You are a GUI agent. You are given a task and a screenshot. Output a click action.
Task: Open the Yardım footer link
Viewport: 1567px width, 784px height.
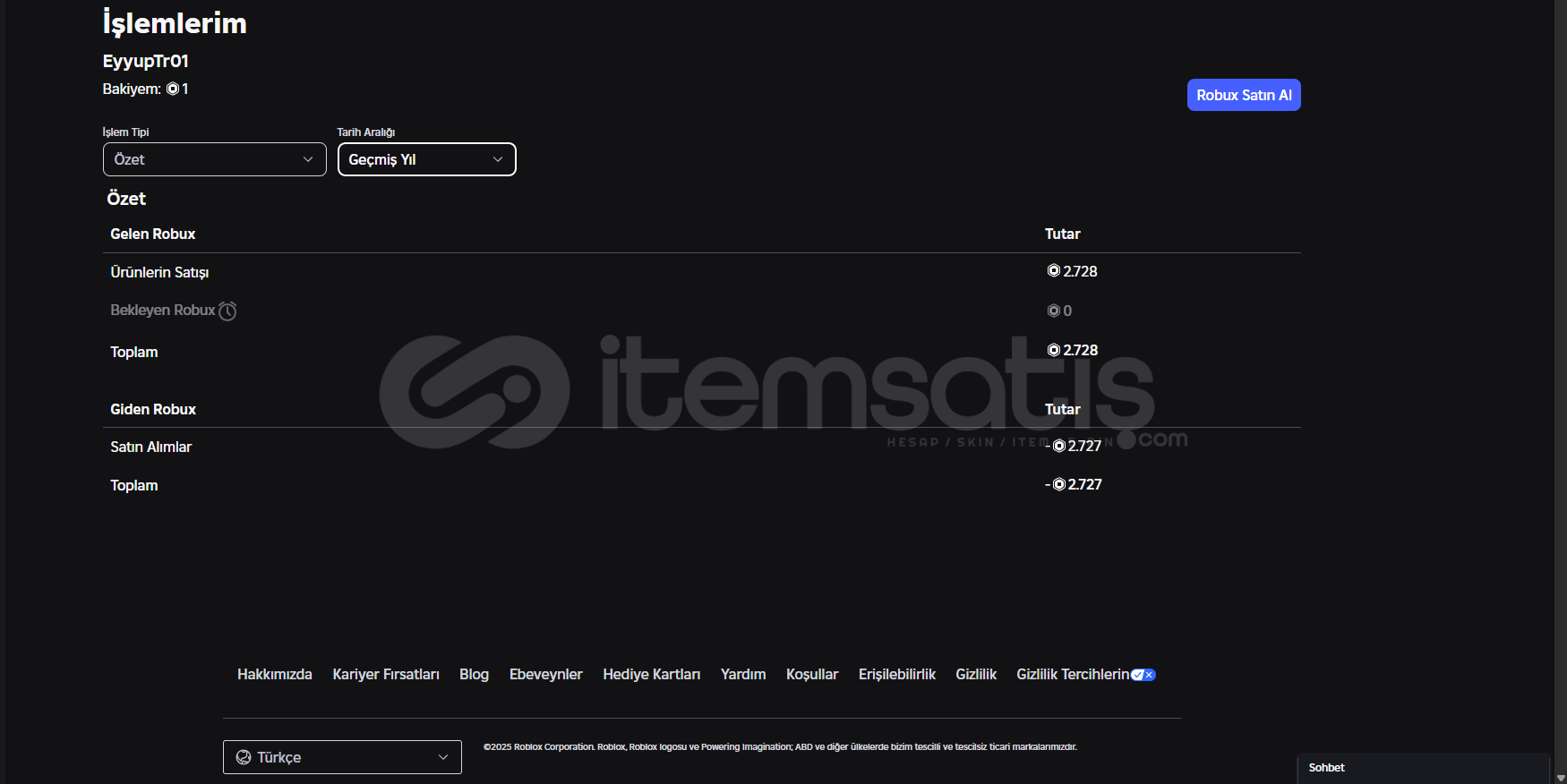pyautogui.click(x=743, y=674)
